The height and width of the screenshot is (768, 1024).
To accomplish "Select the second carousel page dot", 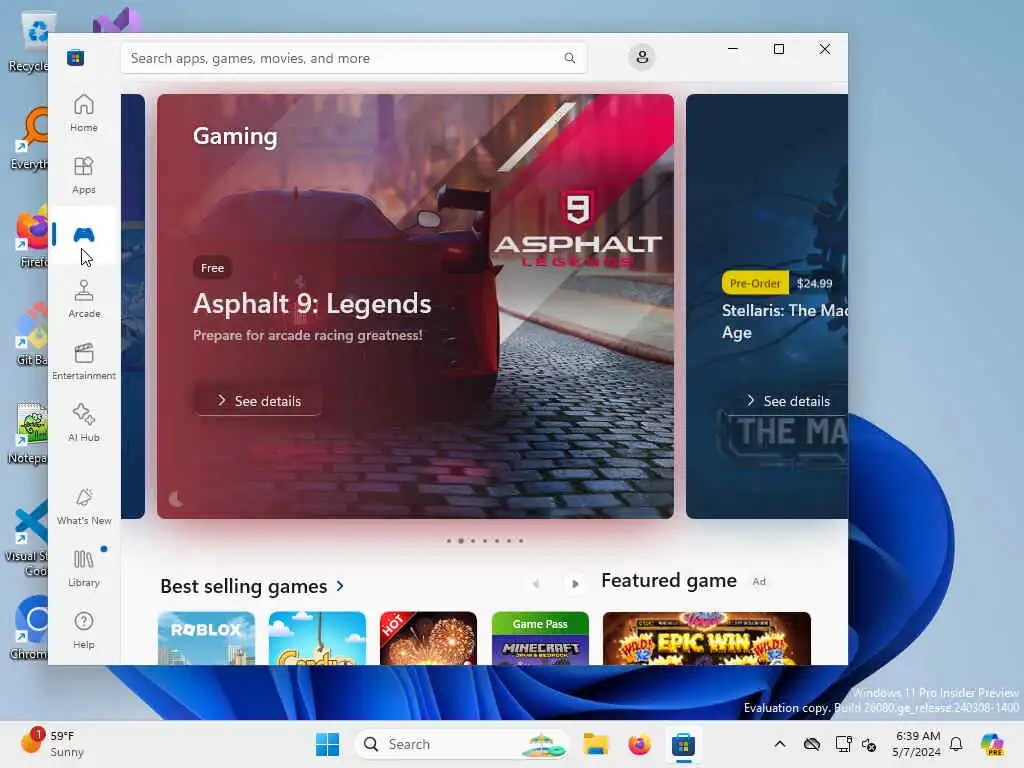I will click(461, 541).
